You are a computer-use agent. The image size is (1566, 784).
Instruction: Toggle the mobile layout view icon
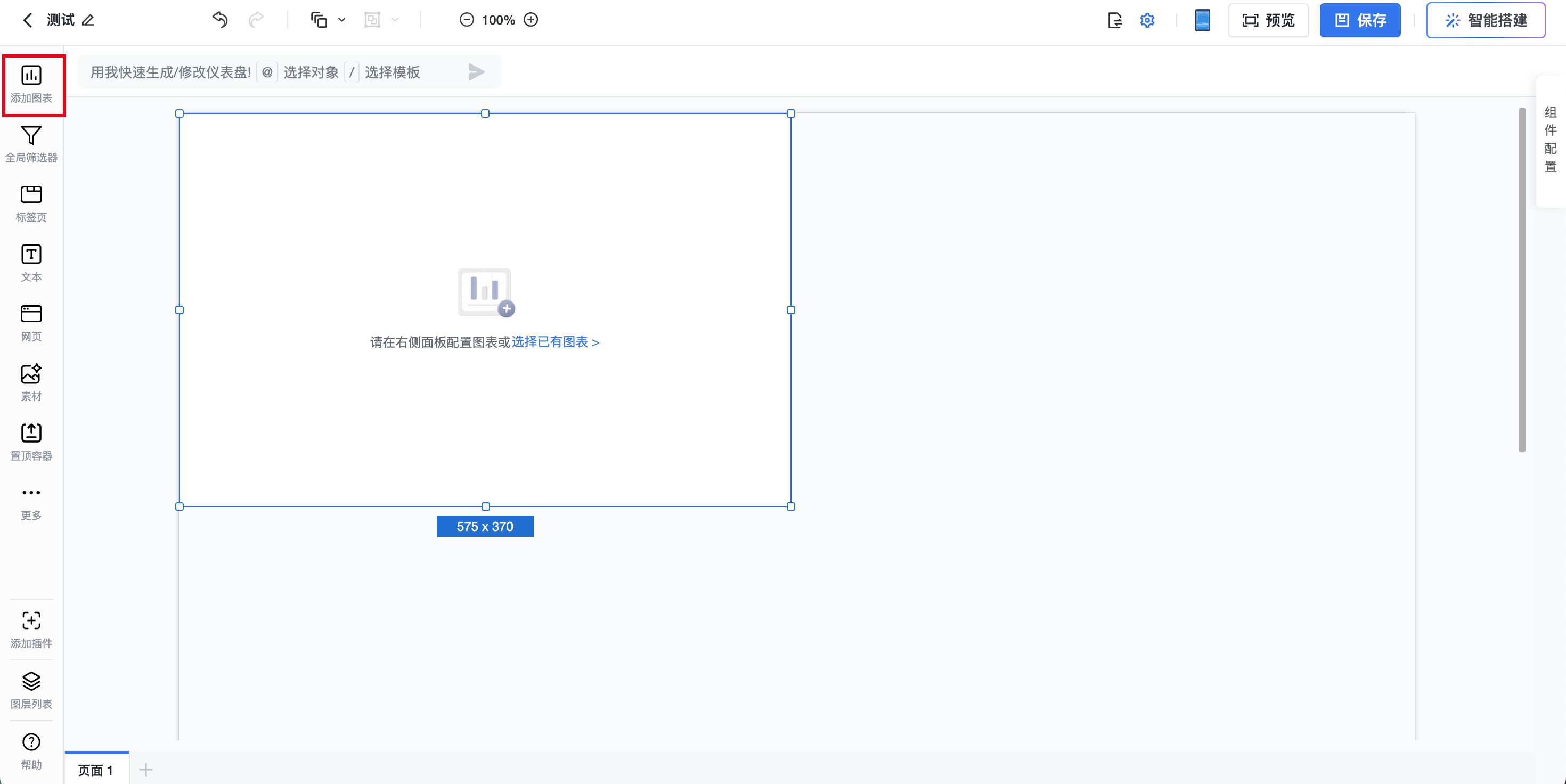click(x=1202, y=20)
